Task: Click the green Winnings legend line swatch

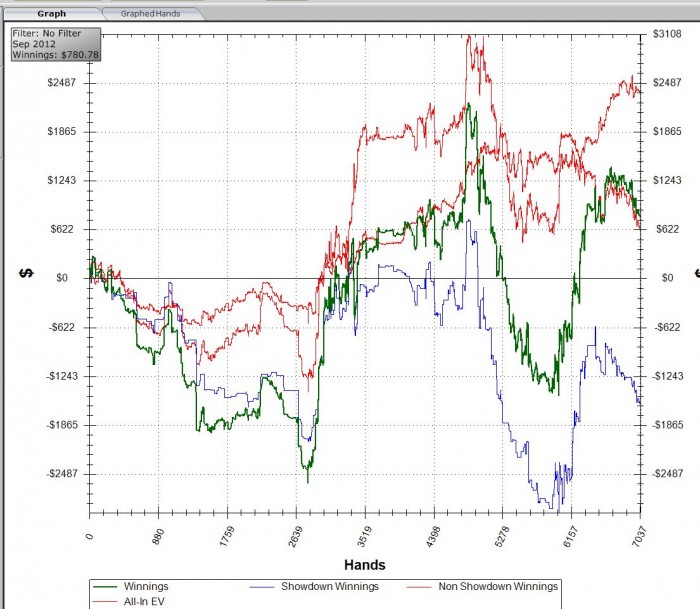Action: 104,587
